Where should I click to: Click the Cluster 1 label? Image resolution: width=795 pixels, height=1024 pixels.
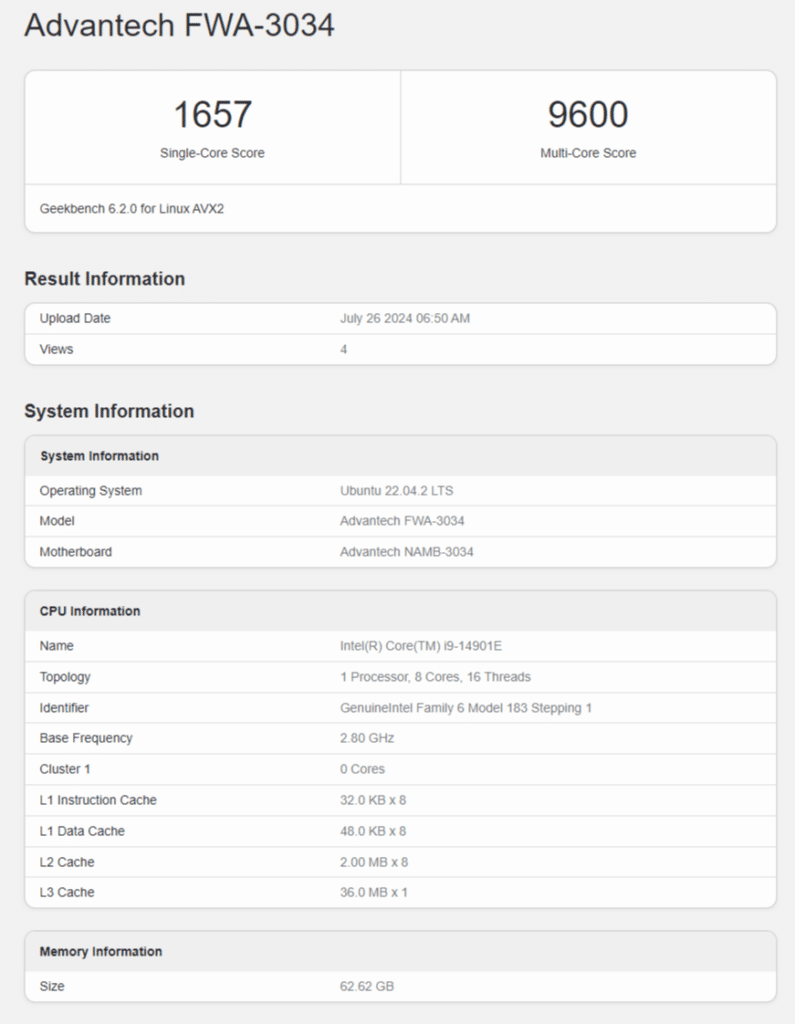[65, 769]
